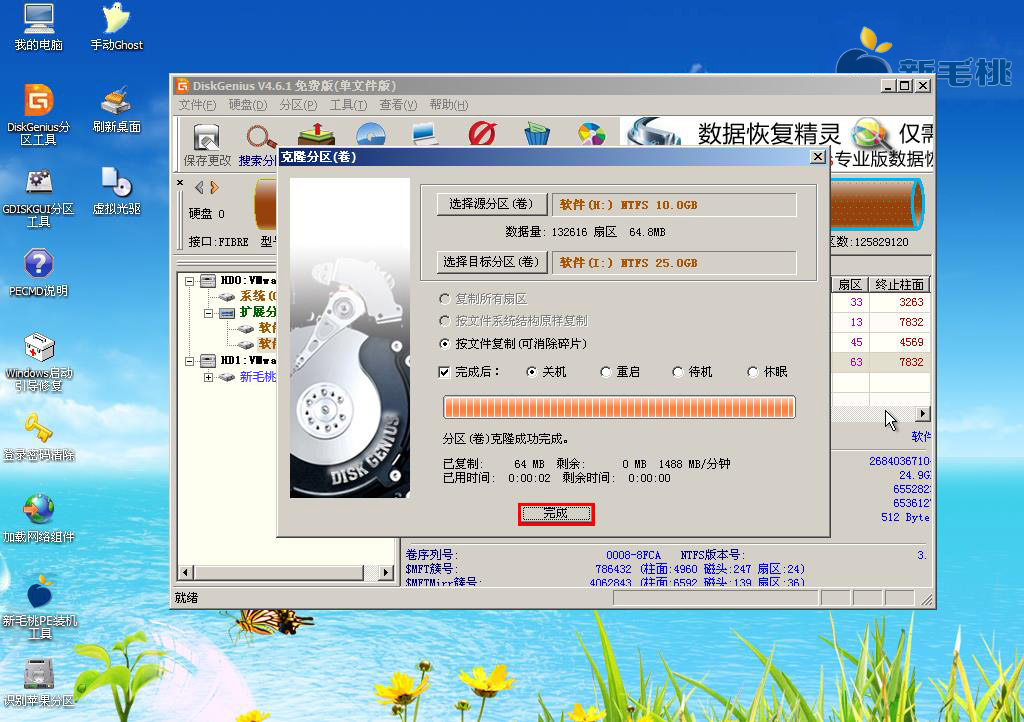1024x722 pixels.
Task: Click the 刷新桌面 desktop icon
Action: click(x=116, y=110)
